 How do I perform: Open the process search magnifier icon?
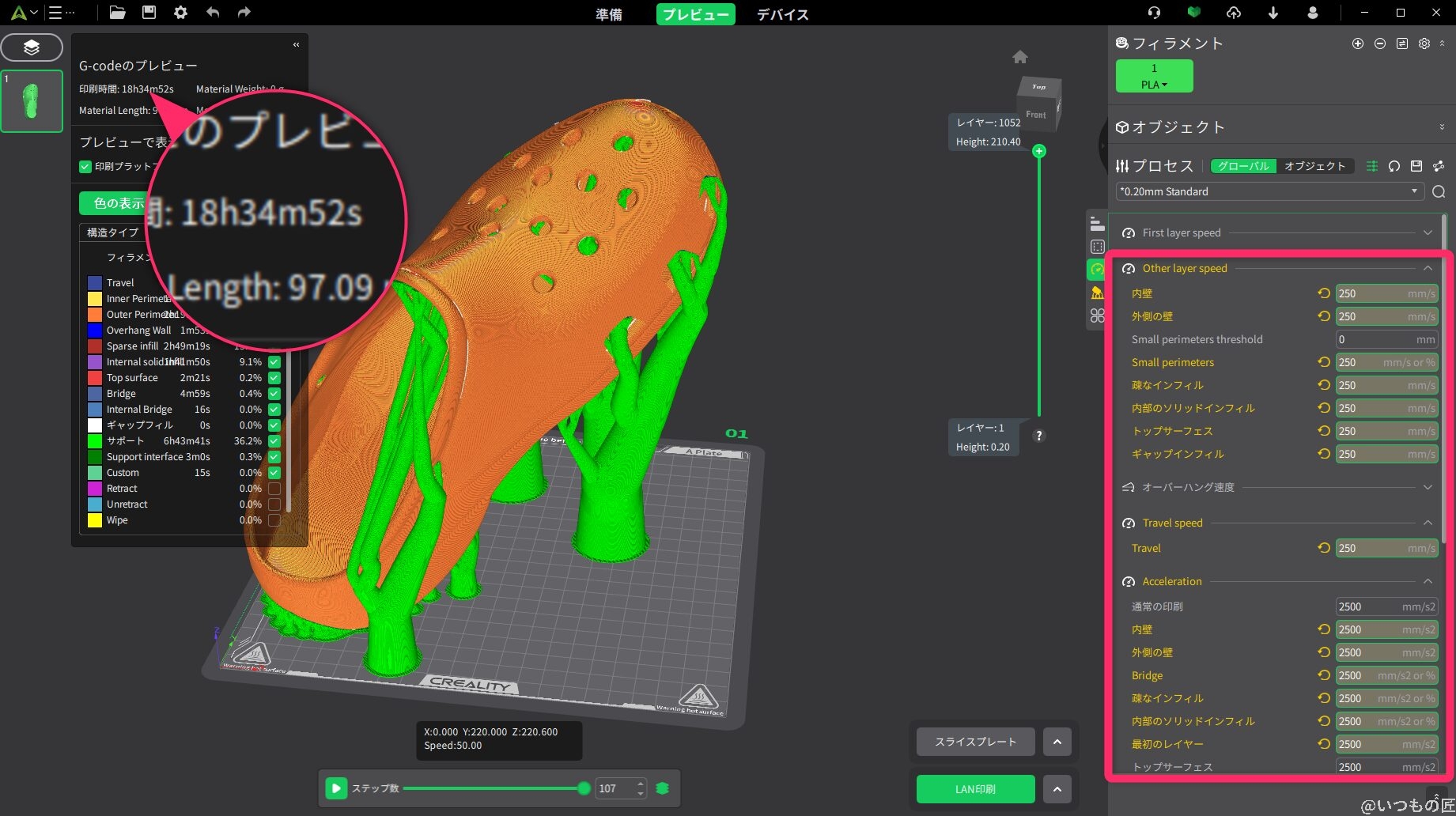(x=1439, y=191)
